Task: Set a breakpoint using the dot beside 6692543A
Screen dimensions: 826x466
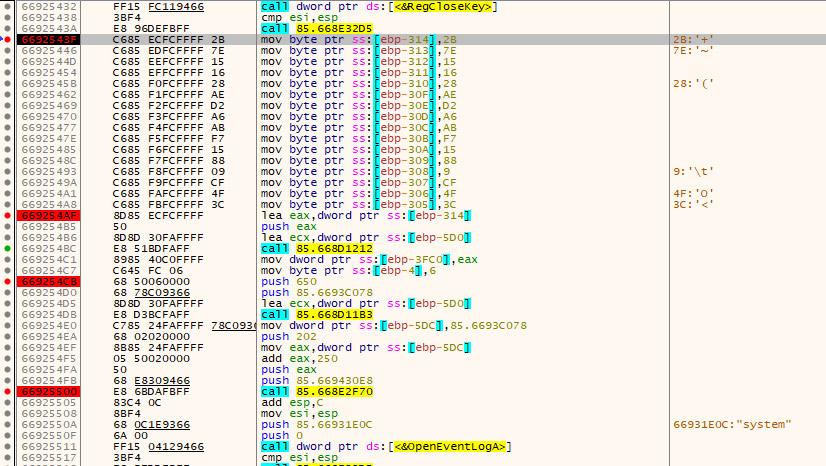Action: tap(7, 28)
